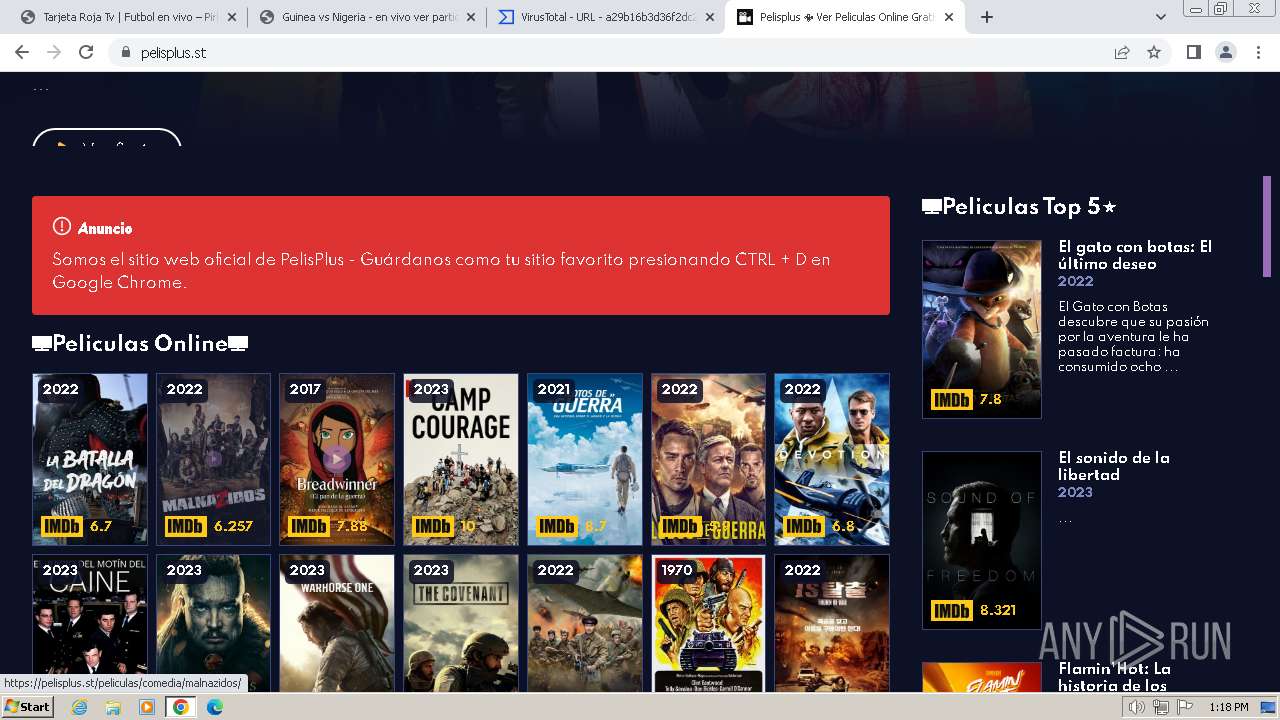
Task: Click the Chrome taskbar icon
Action: coord(181,707)
